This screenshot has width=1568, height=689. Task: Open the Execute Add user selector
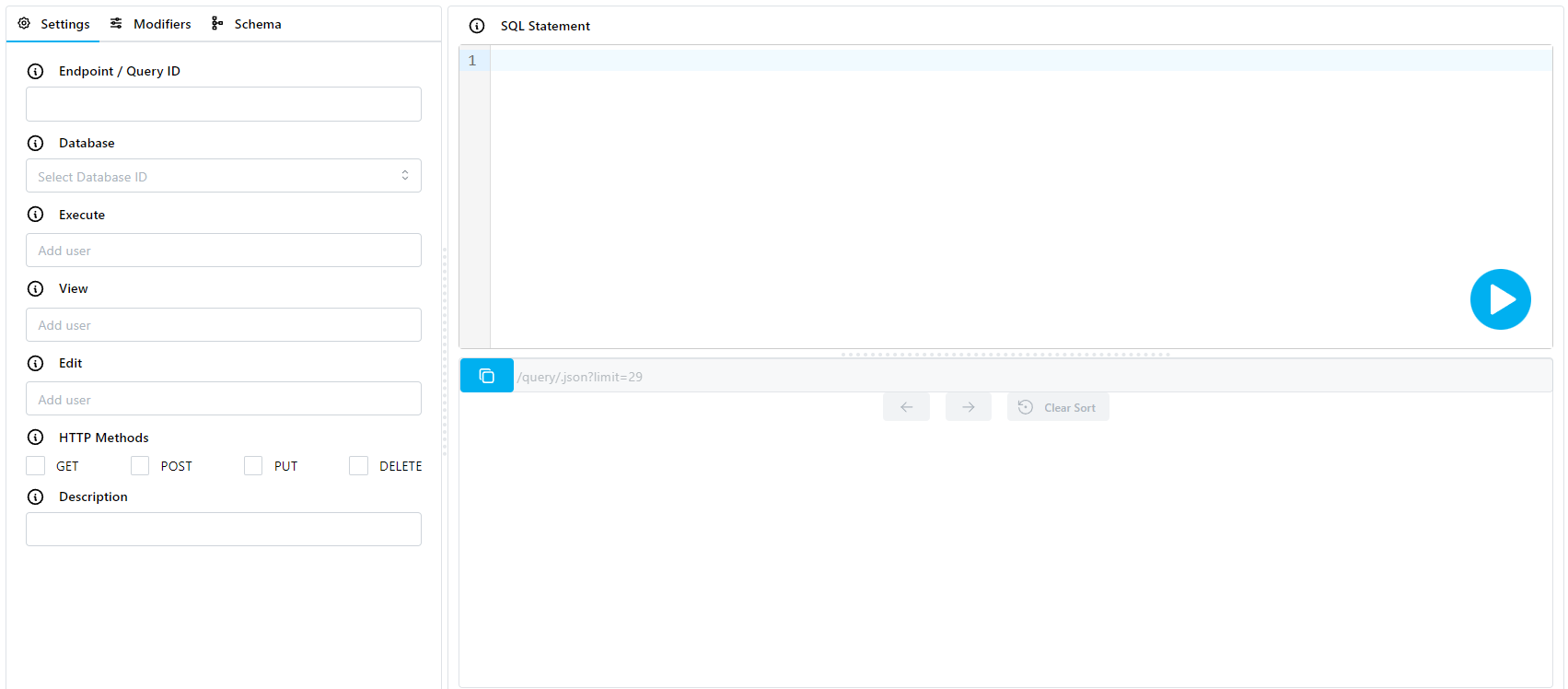(x=224, y=251)
